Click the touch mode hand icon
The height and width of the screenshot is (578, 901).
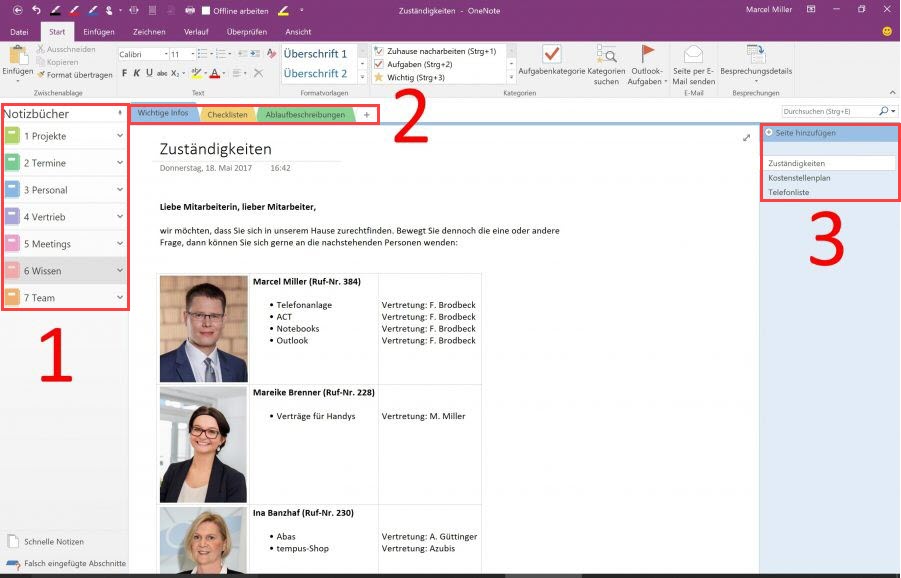tap(109, 10)
